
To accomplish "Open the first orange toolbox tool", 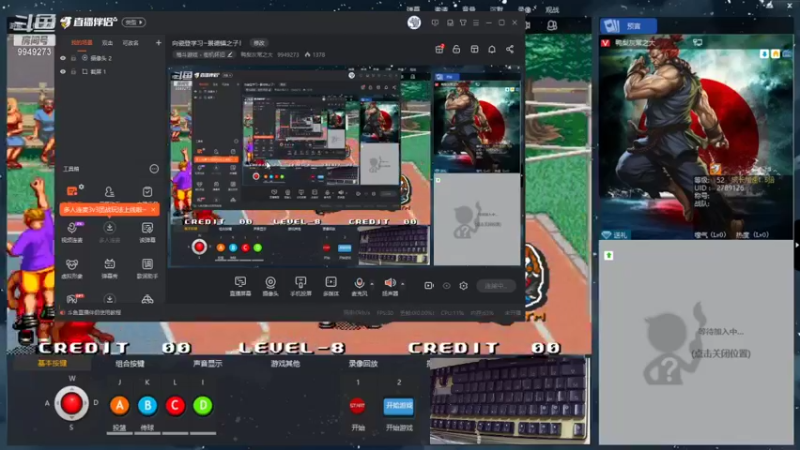I will [x=72, y=191].
